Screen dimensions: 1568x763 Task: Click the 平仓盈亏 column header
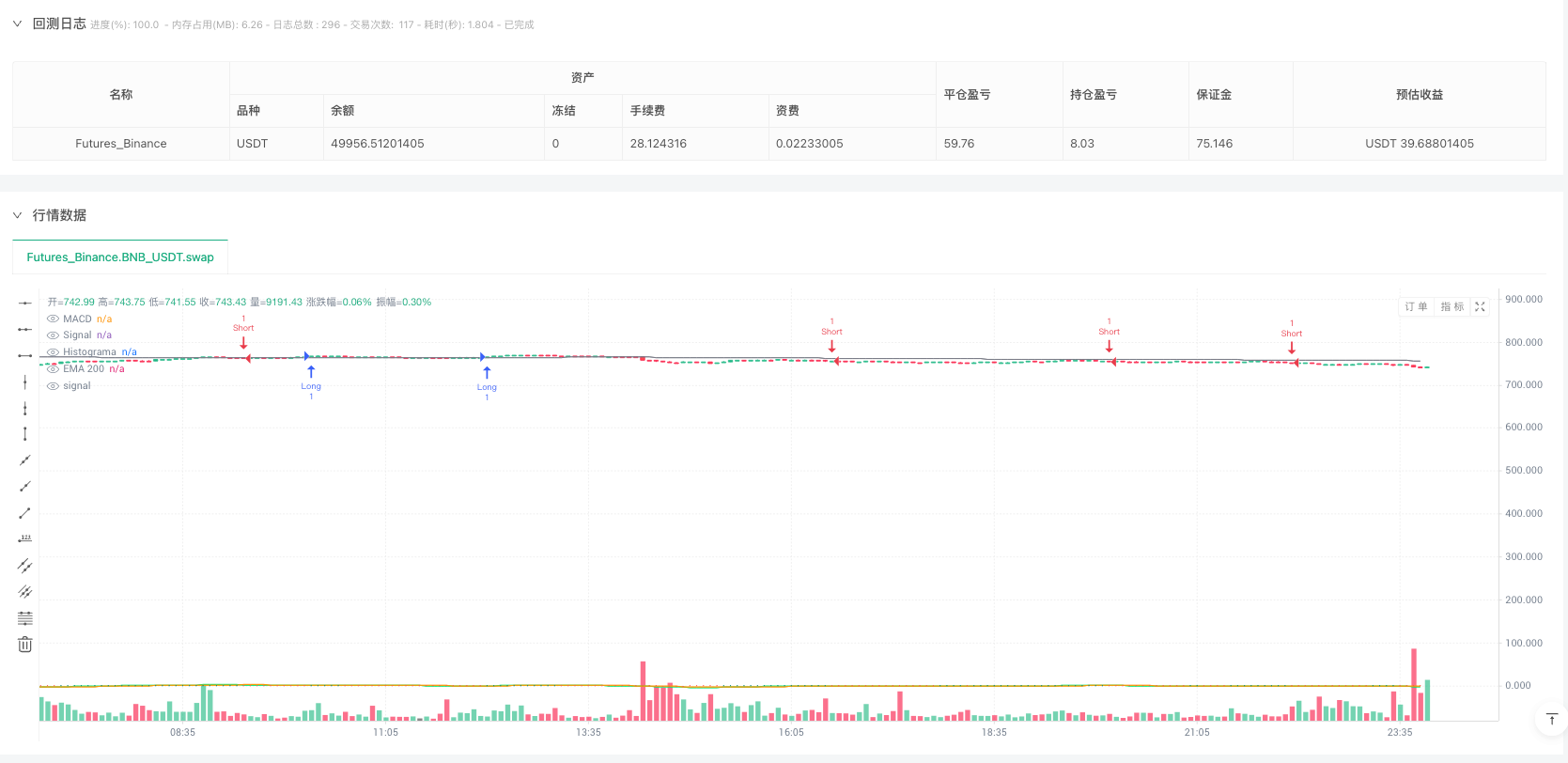pyautogui.click(x=1000, y=95)
